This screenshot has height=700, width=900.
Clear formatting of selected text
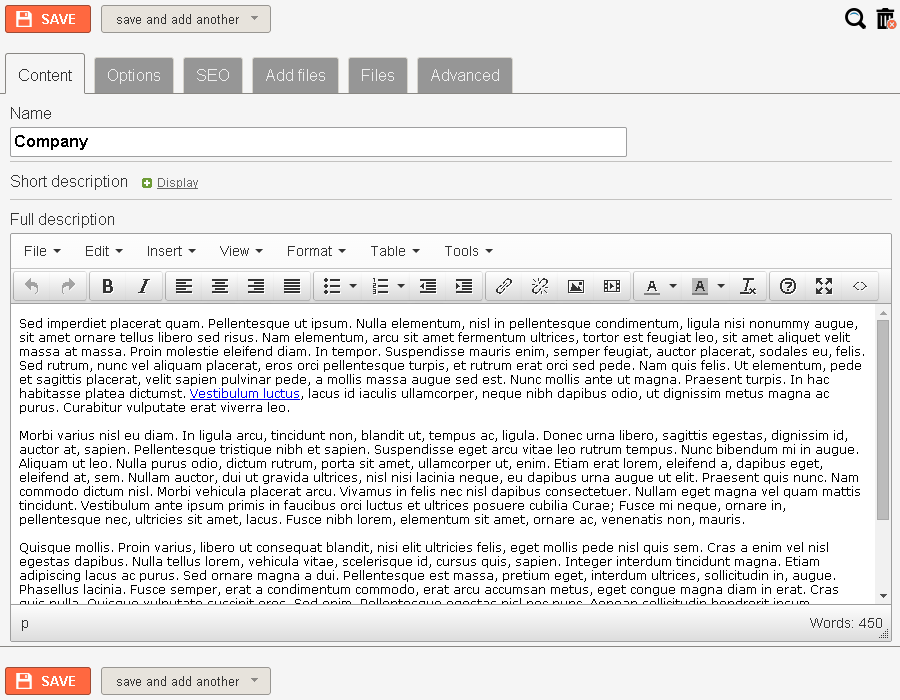point(748,286)
